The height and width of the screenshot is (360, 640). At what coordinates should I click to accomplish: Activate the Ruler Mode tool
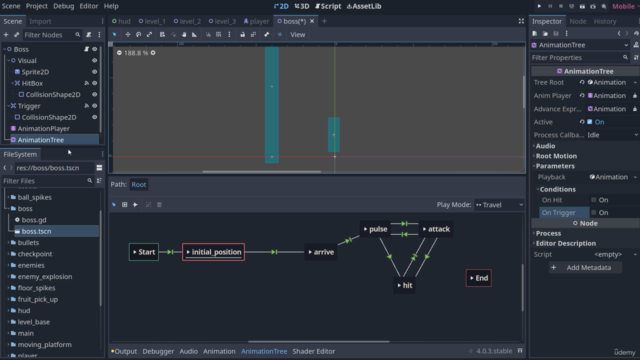click(195, 35)
